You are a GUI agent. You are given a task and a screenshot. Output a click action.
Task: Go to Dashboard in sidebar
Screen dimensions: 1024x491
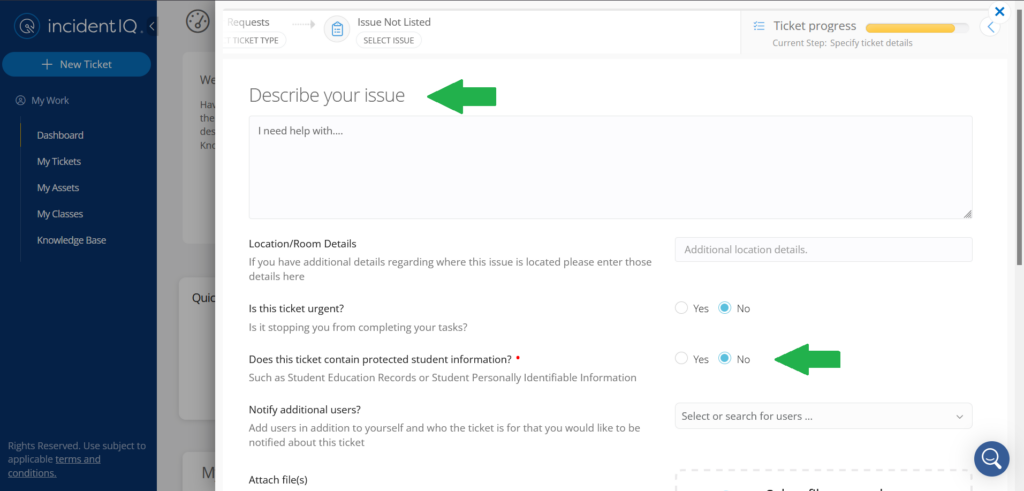(x=60, y=135)
